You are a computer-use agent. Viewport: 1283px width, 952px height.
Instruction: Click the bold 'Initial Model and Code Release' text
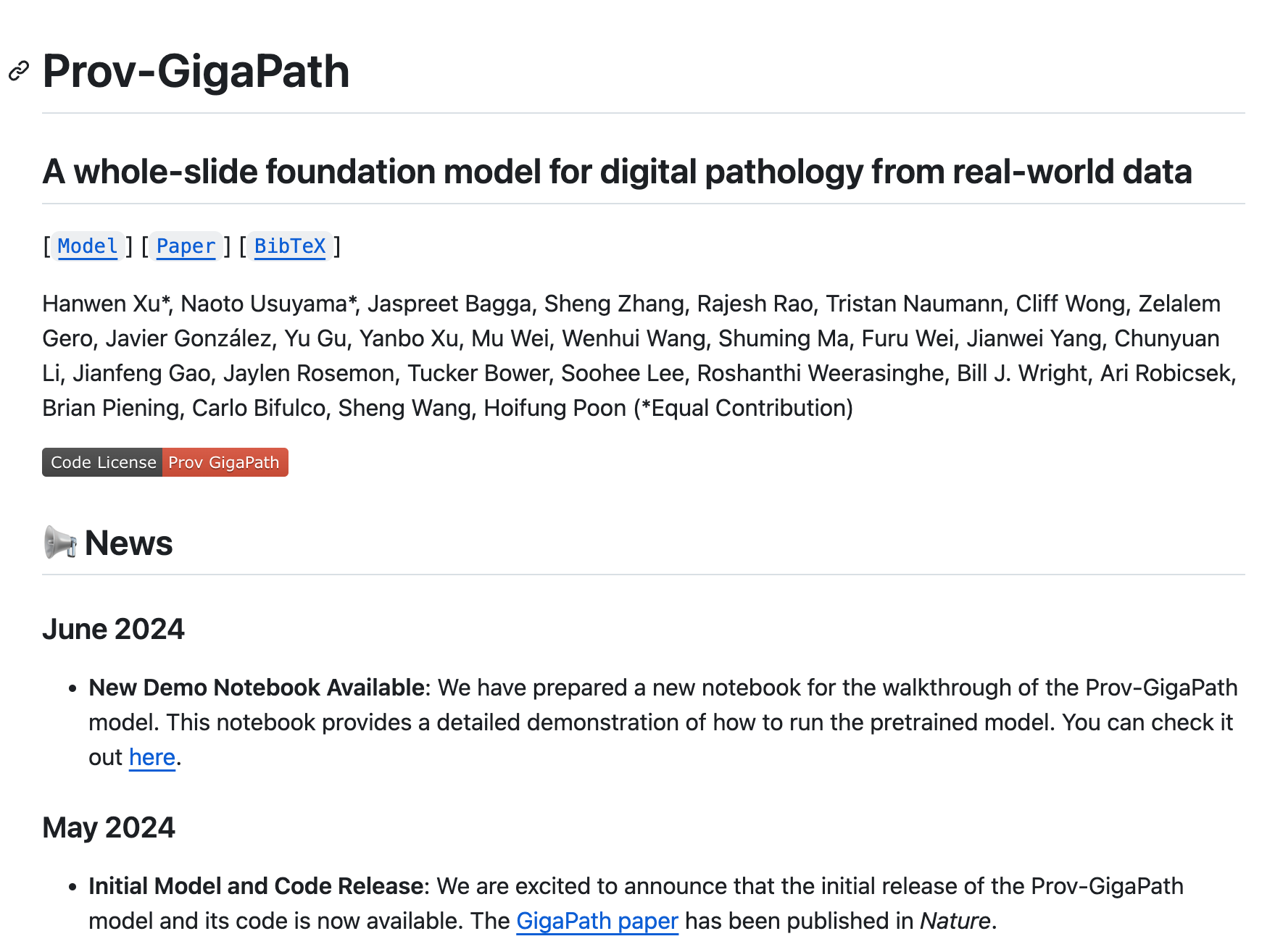coord(257,886)
